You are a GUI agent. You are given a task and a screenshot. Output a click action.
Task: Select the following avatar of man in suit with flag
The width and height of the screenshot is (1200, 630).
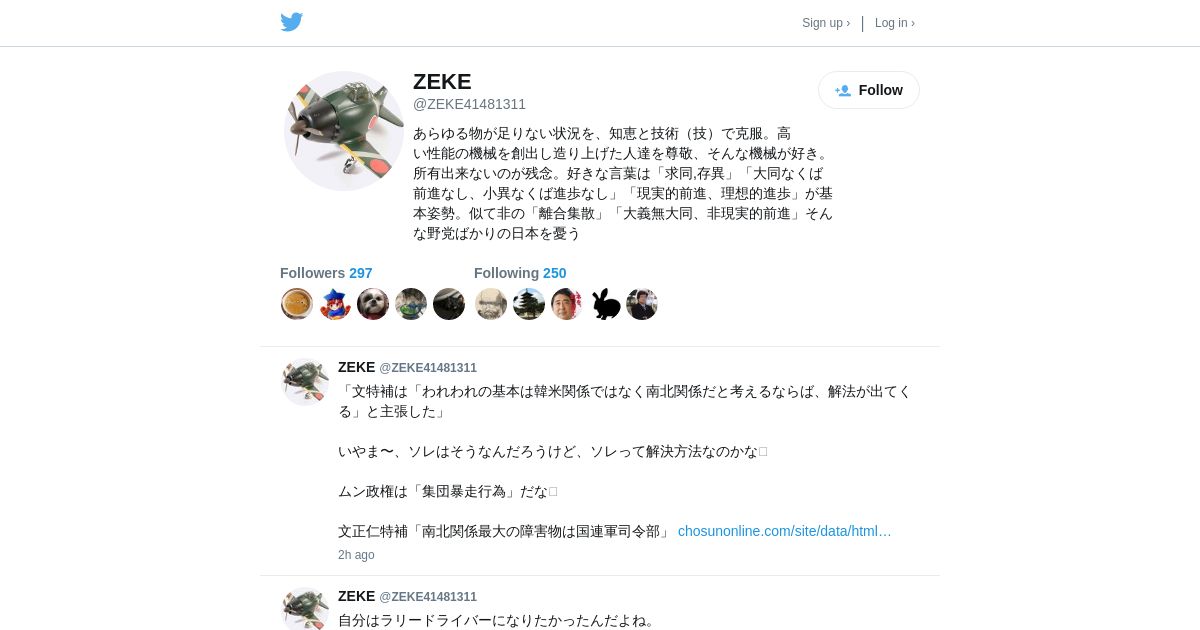[567, 304]
